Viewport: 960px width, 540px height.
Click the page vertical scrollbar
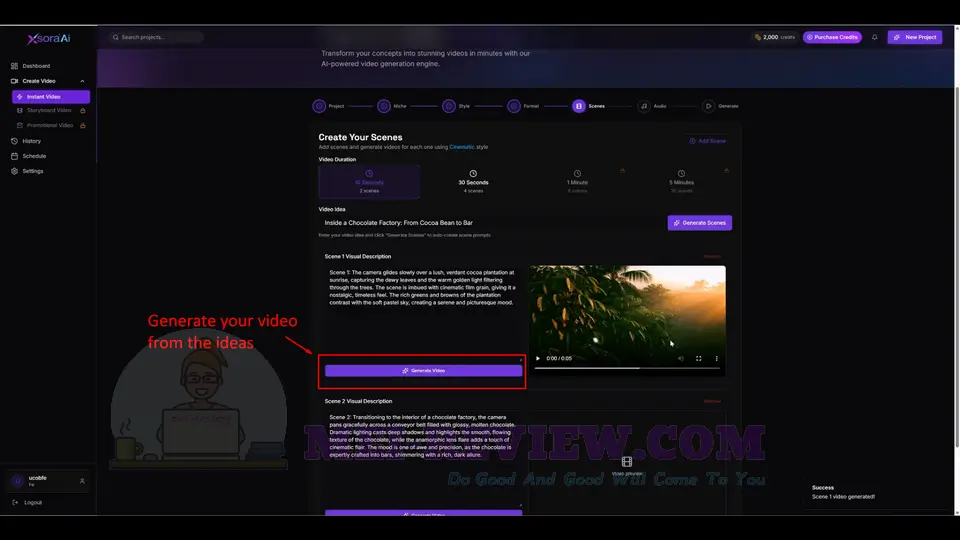pos(957,266)
